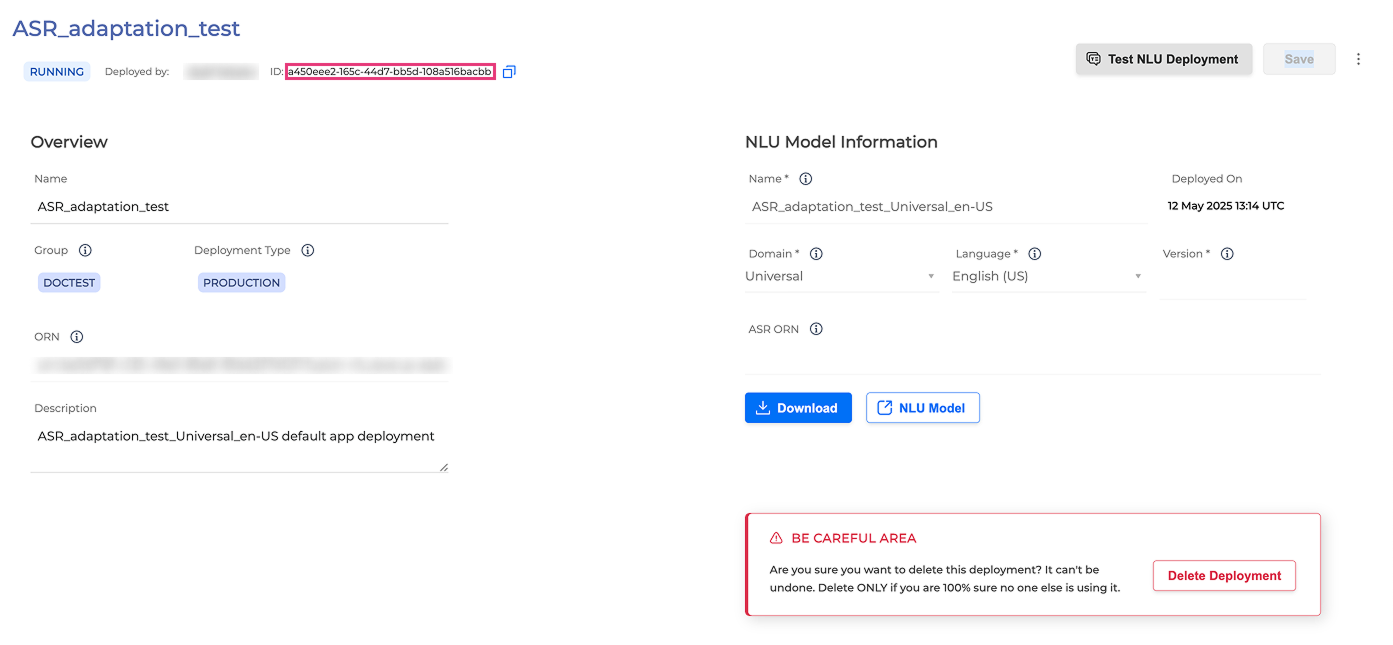Click Test NLU Deployment button
The image size is (1393, 645).
click(x=1163, y=59)
